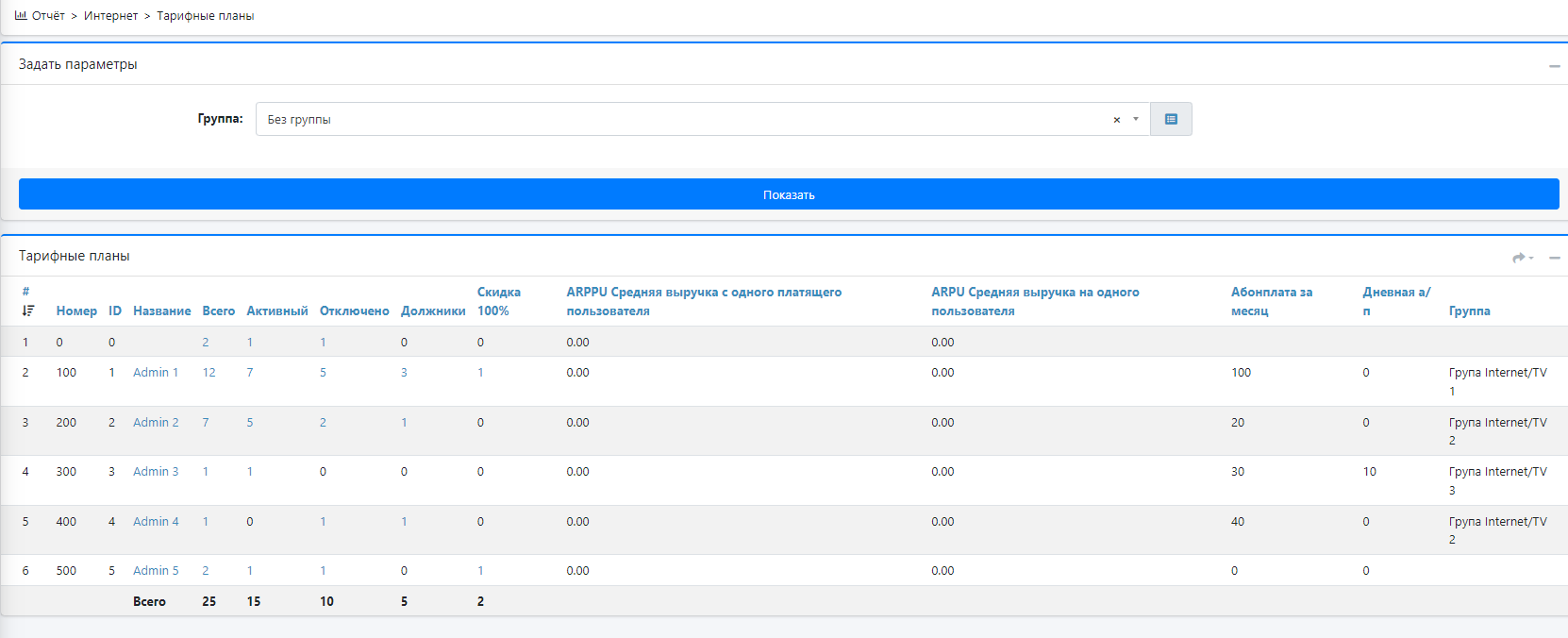1568x638 pixels.
Task: Click the list button next to Группа field
Action: tap(1171, 119)
